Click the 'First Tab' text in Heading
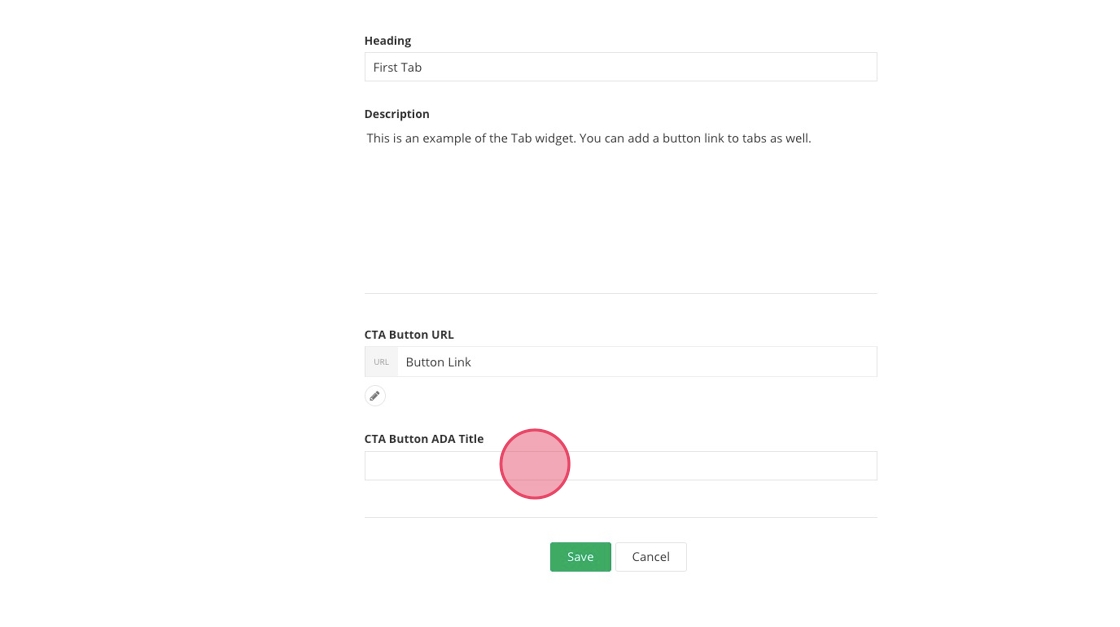1120x627 pixels. (397, 67)
